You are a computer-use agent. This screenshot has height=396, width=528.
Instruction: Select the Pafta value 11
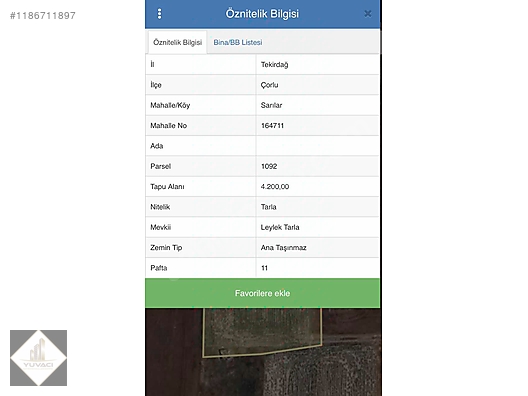[264, 268]
